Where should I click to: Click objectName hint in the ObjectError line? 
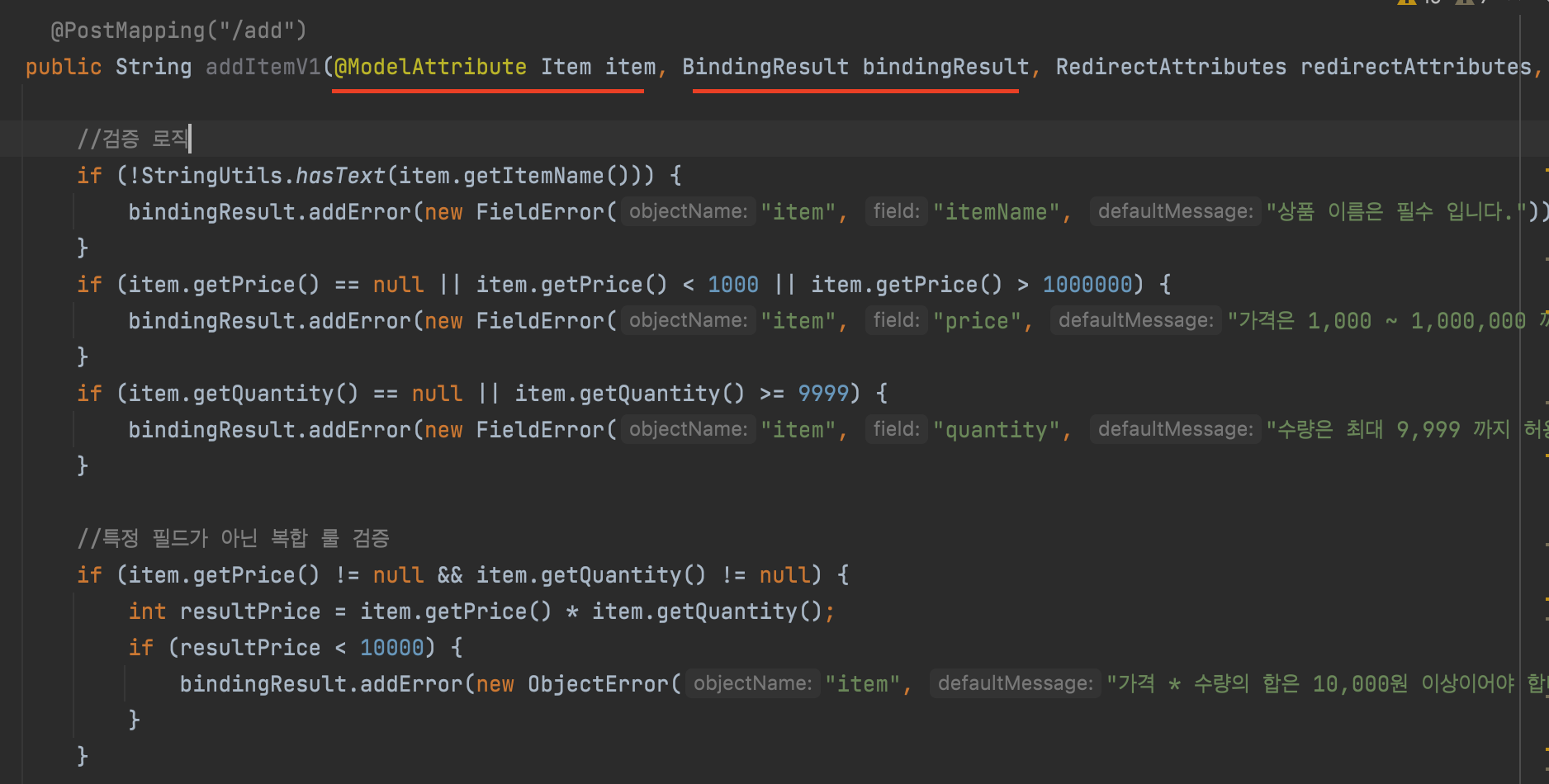click(x=752, y=684)
